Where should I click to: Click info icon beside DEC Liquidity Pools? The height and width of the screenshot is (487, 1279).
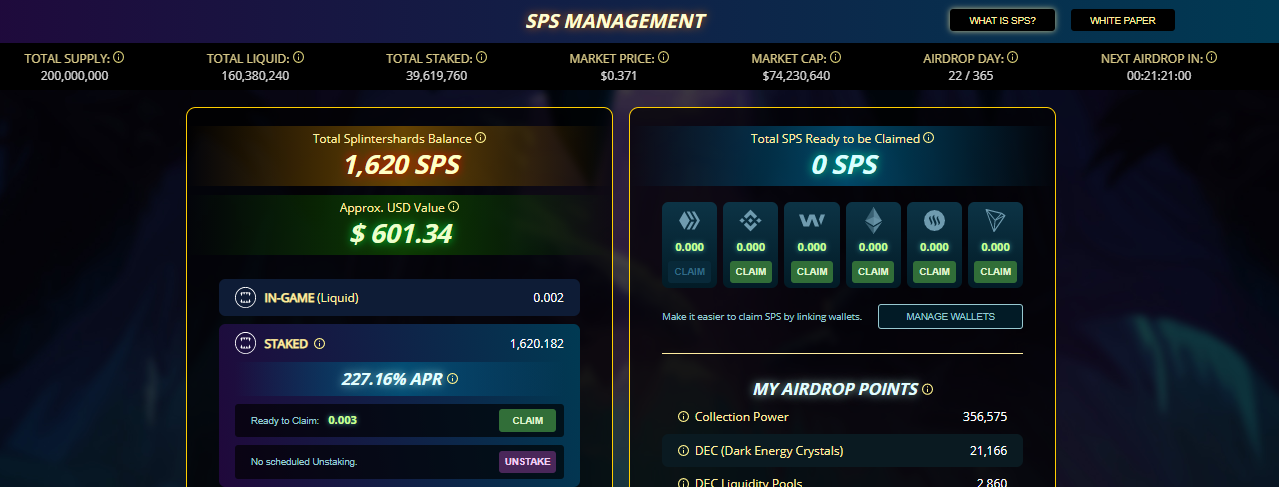(x=683, y=483)
